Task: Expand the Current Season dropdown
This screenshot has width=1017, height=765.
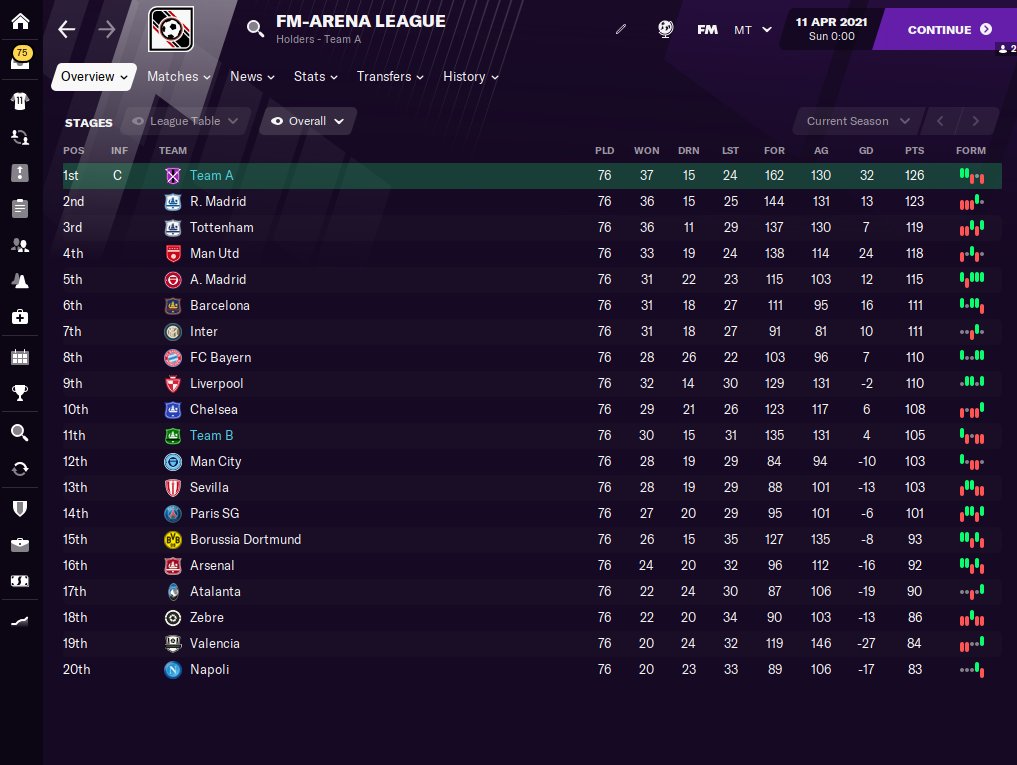Action: click(858, 121)
